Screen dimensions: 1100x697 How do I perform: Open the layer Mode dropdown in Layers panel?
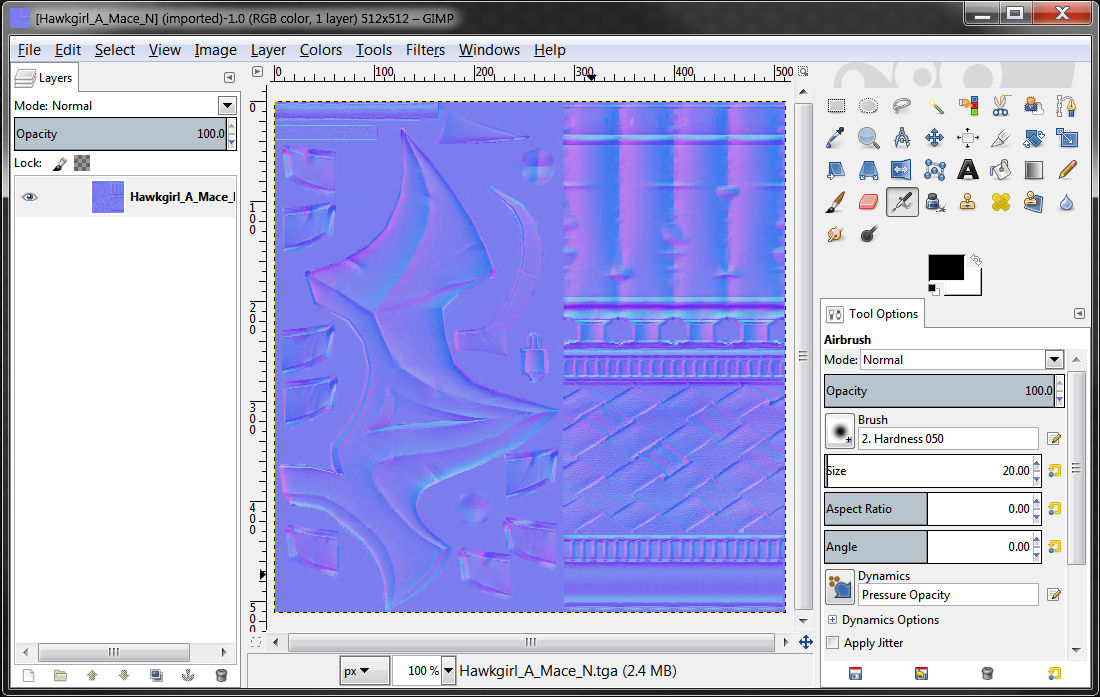(x=227, y=106)
